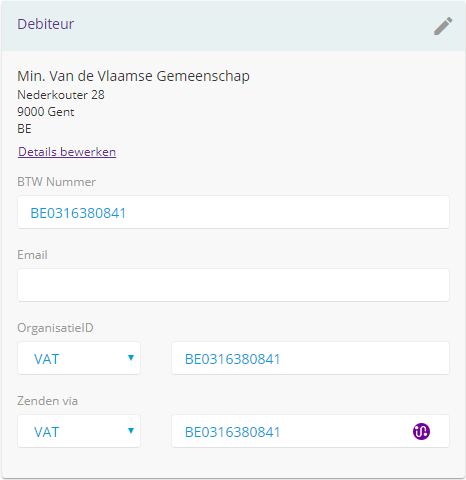The height and width of the screenshot is (480, 466).
Task: Click the Email field label
Action: (x=32, y=255)
